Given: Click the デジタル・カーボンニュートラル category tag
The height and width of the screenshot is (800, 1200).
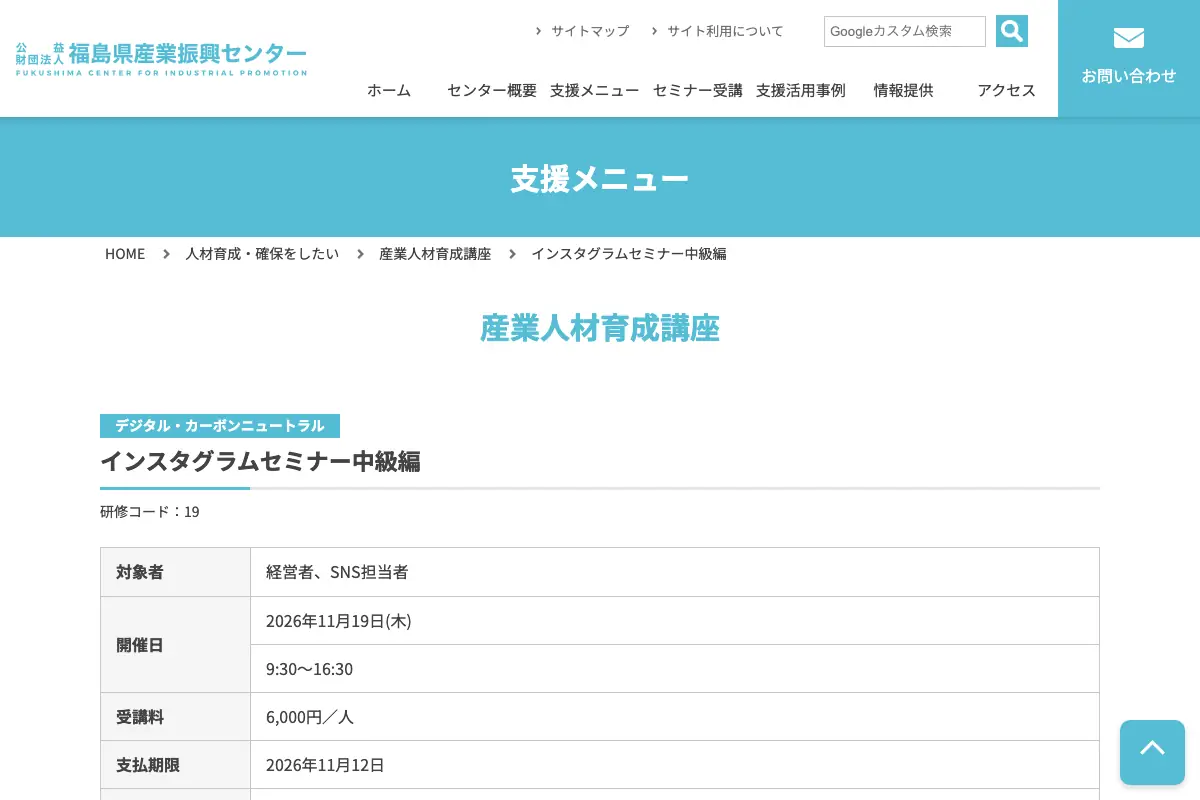Looking at the screenshot, I should coord(220,426).
